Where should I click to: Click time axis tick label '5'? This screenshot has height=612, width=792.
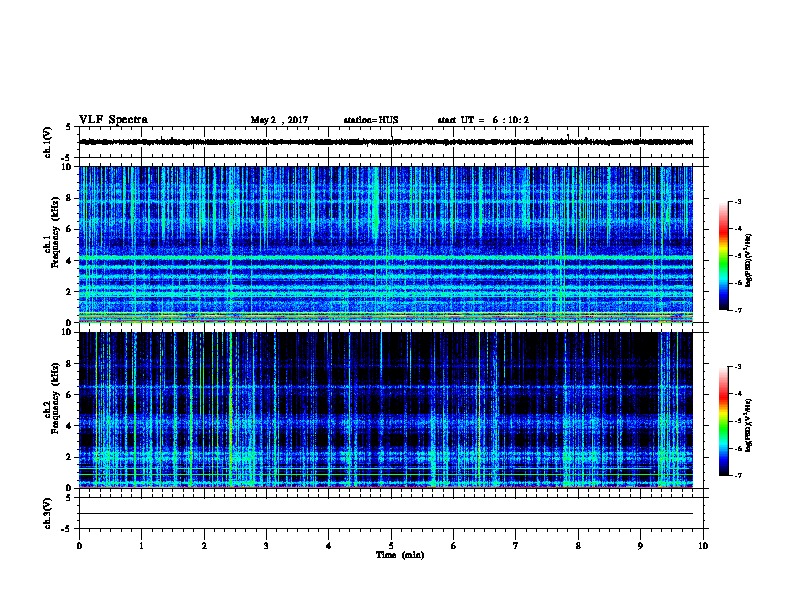pyautogui.click(x=391, y=545)
